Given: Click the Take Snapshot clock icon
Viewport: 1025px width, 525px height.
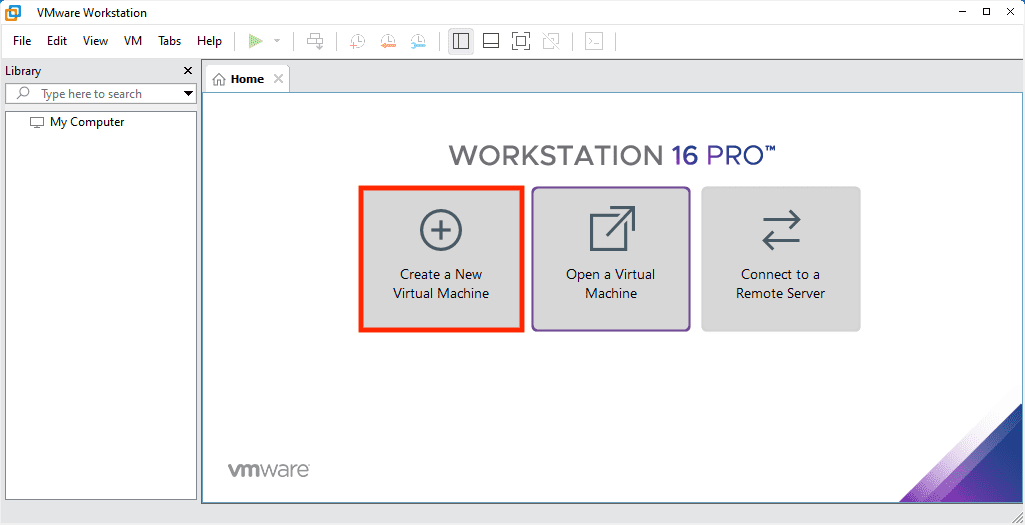Looking at the screenshot, I should pos(357,41).
